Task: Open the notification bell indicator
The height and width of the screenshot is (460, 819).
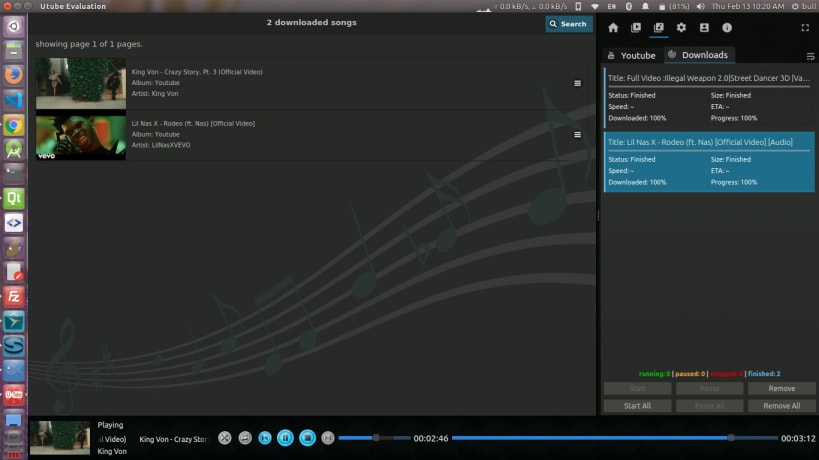Action: pyautogui.click(x=646, y=6)
